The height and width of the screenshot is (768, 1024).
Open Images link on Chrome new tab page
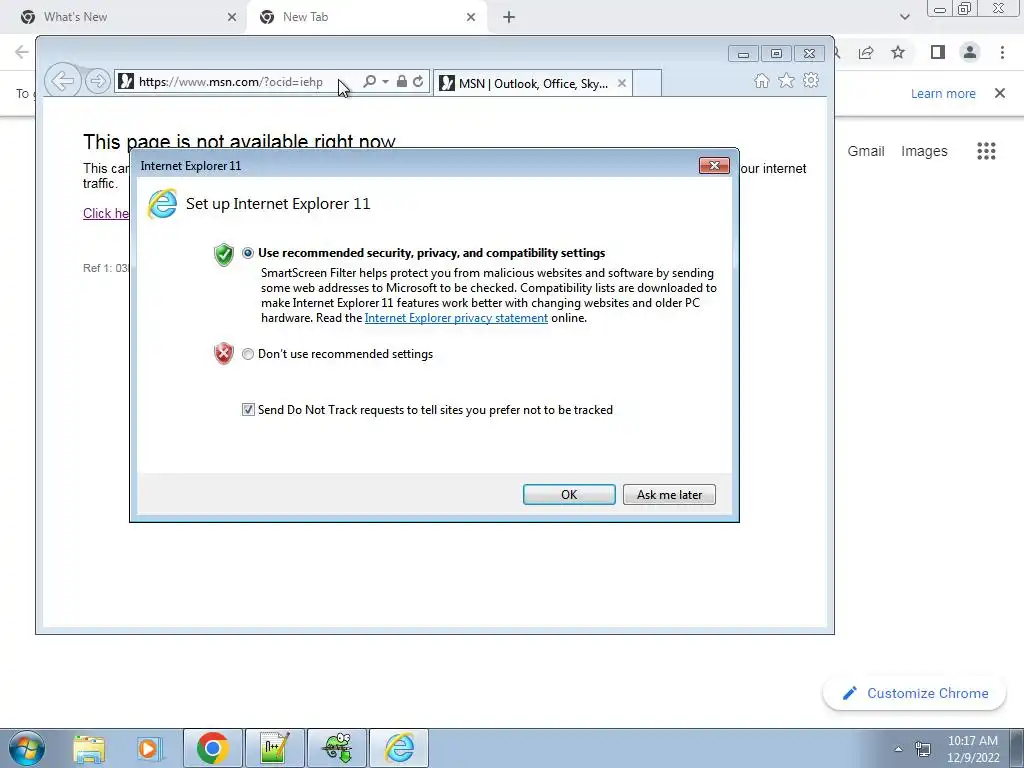923,151
